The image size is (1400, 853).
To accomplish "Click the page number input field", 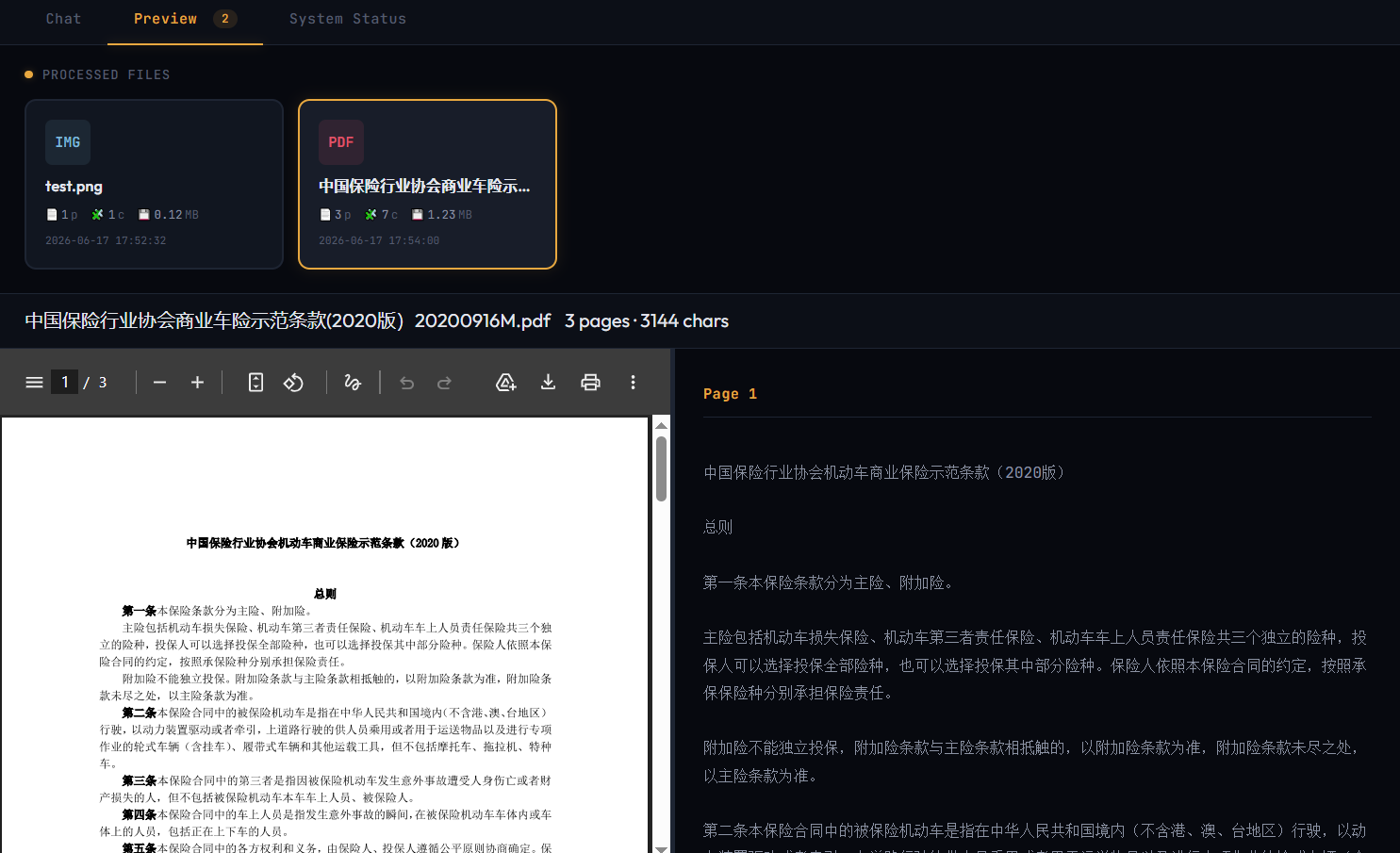I will 64,382.
